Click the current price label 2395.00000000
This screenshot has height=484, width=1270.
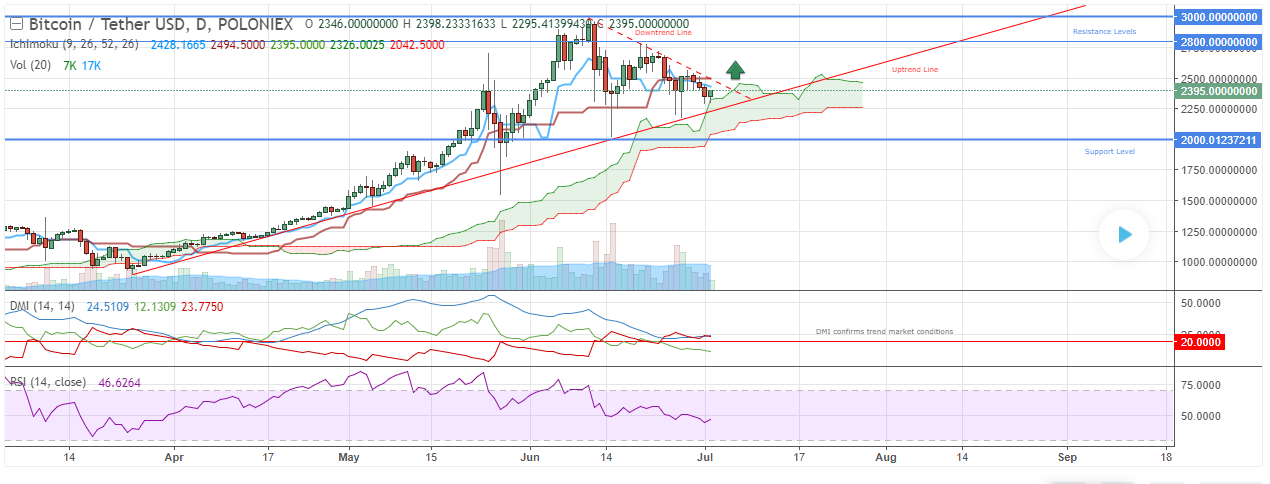tap(1216, 91)
